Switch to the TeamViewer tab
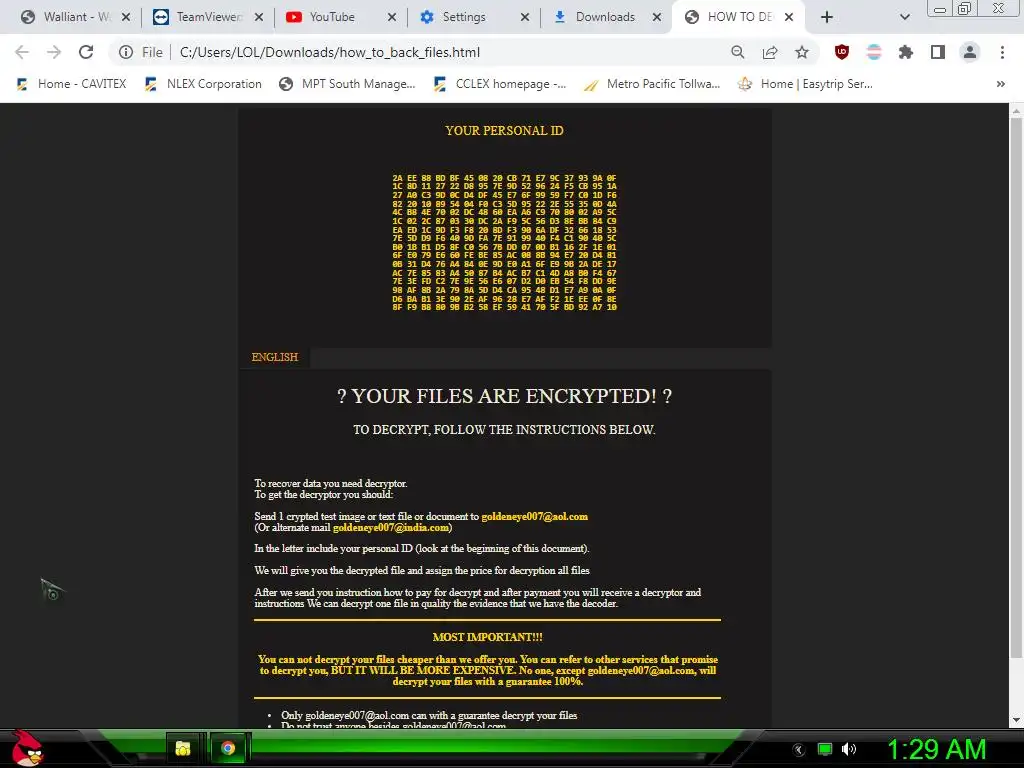Viewport: 1024px width, 768px height. click(x=206, y=17)
